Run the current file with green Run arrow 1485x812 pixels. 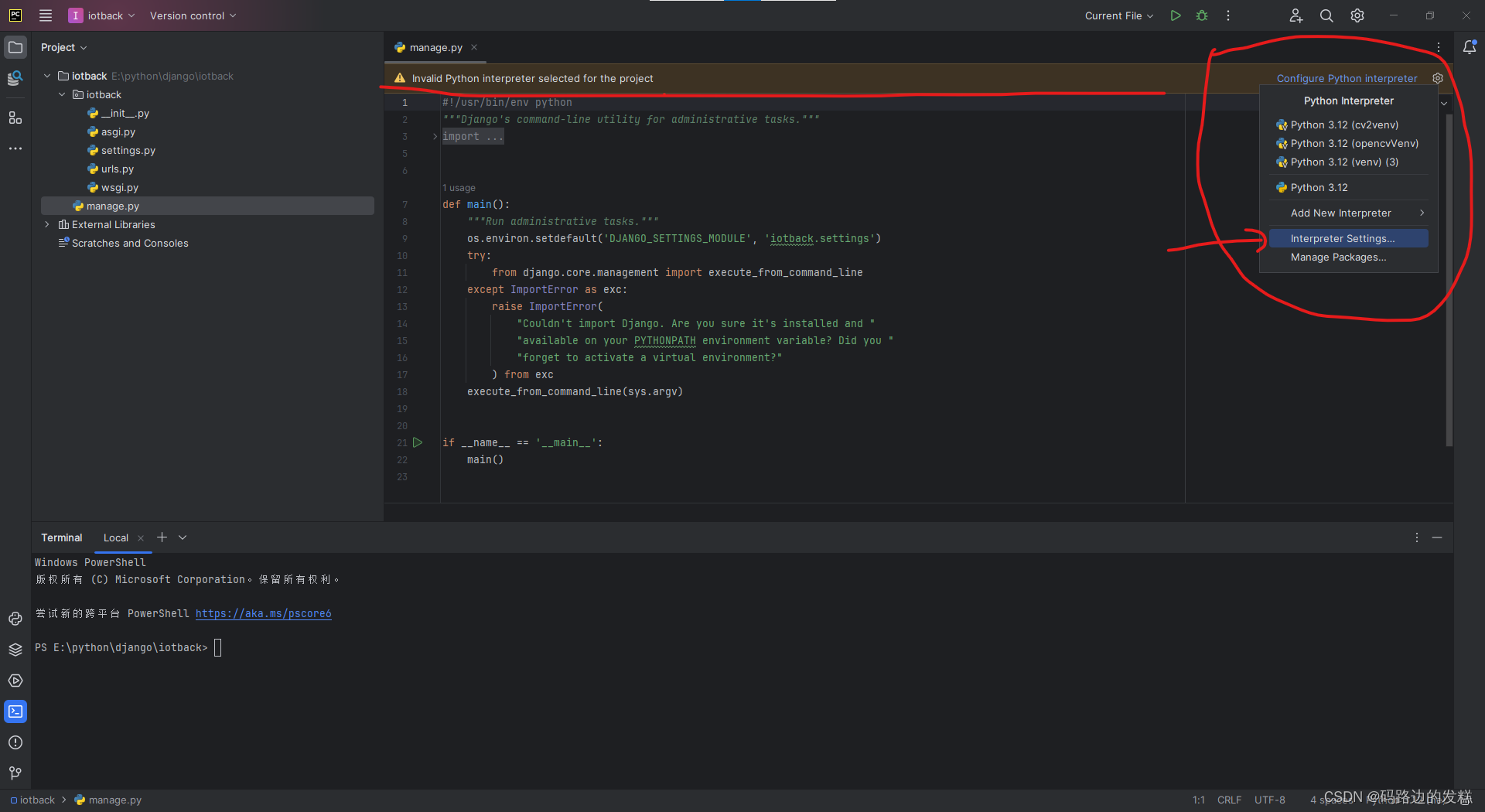click(x=1175, y=15)
